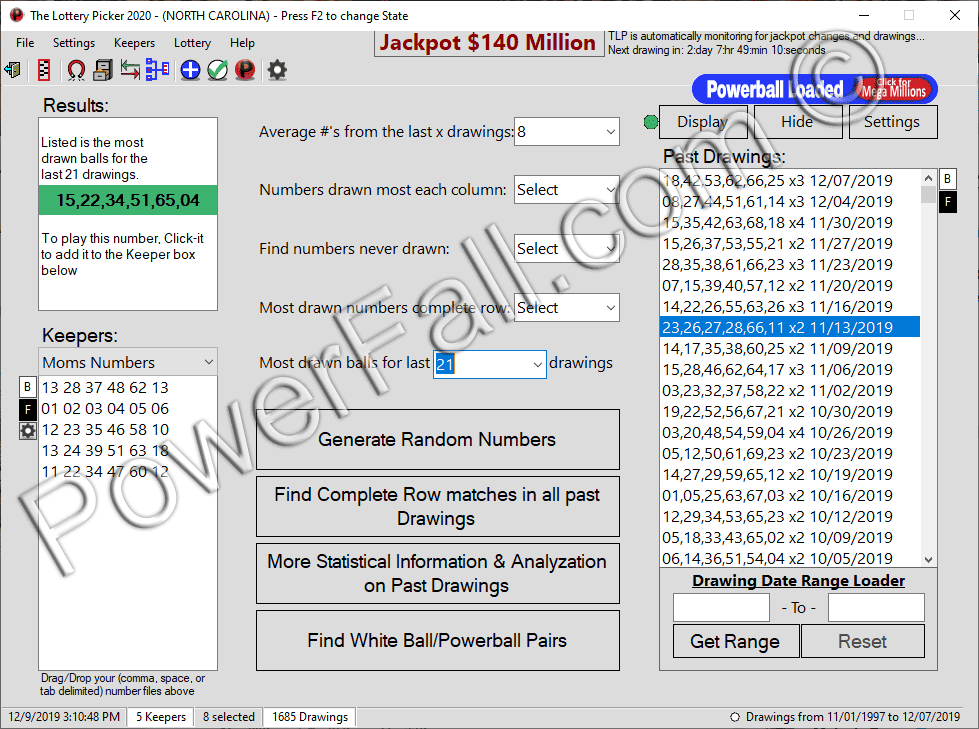Image resolution: width=979 pixels, height=729 pixels.
Task: Select past drawing dated 12/04/2019
Action: (x=790, y=202)
